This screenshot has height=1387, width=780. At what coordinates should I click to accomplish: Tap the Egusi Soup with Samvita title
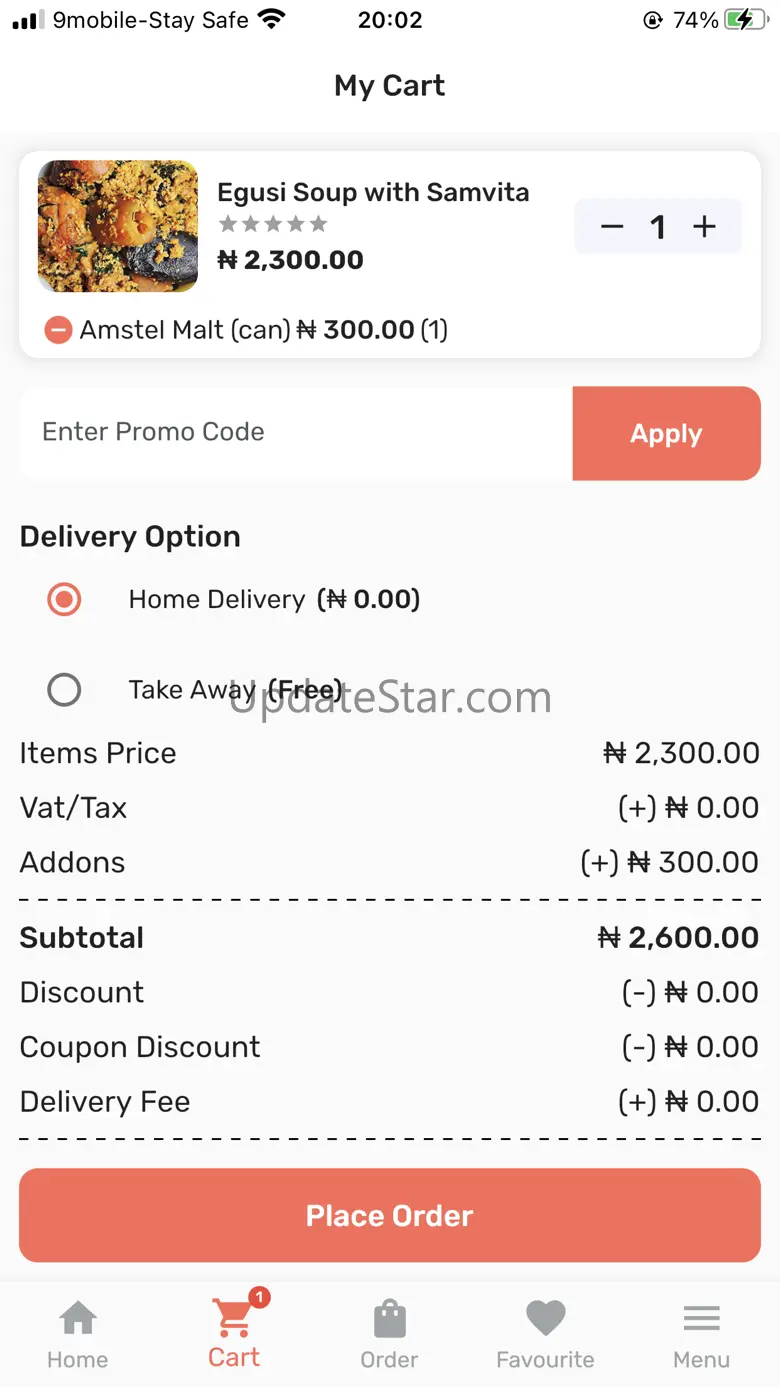(373, 192)
